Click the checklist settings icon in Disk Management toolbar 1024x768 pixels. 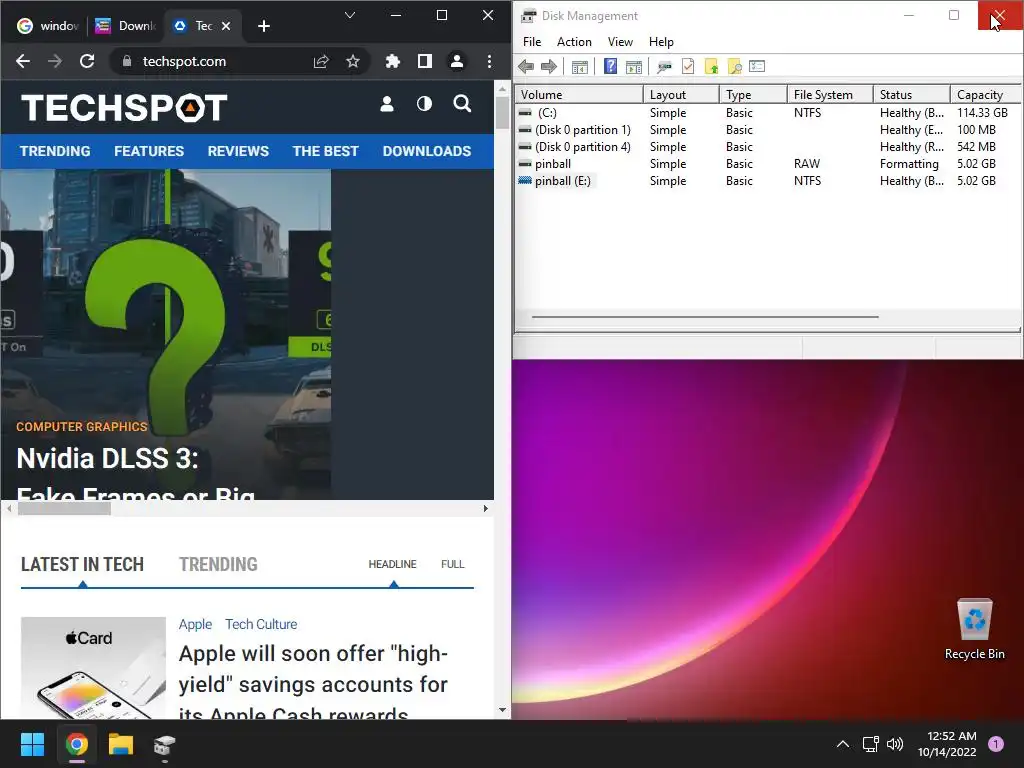click(757, 66)
